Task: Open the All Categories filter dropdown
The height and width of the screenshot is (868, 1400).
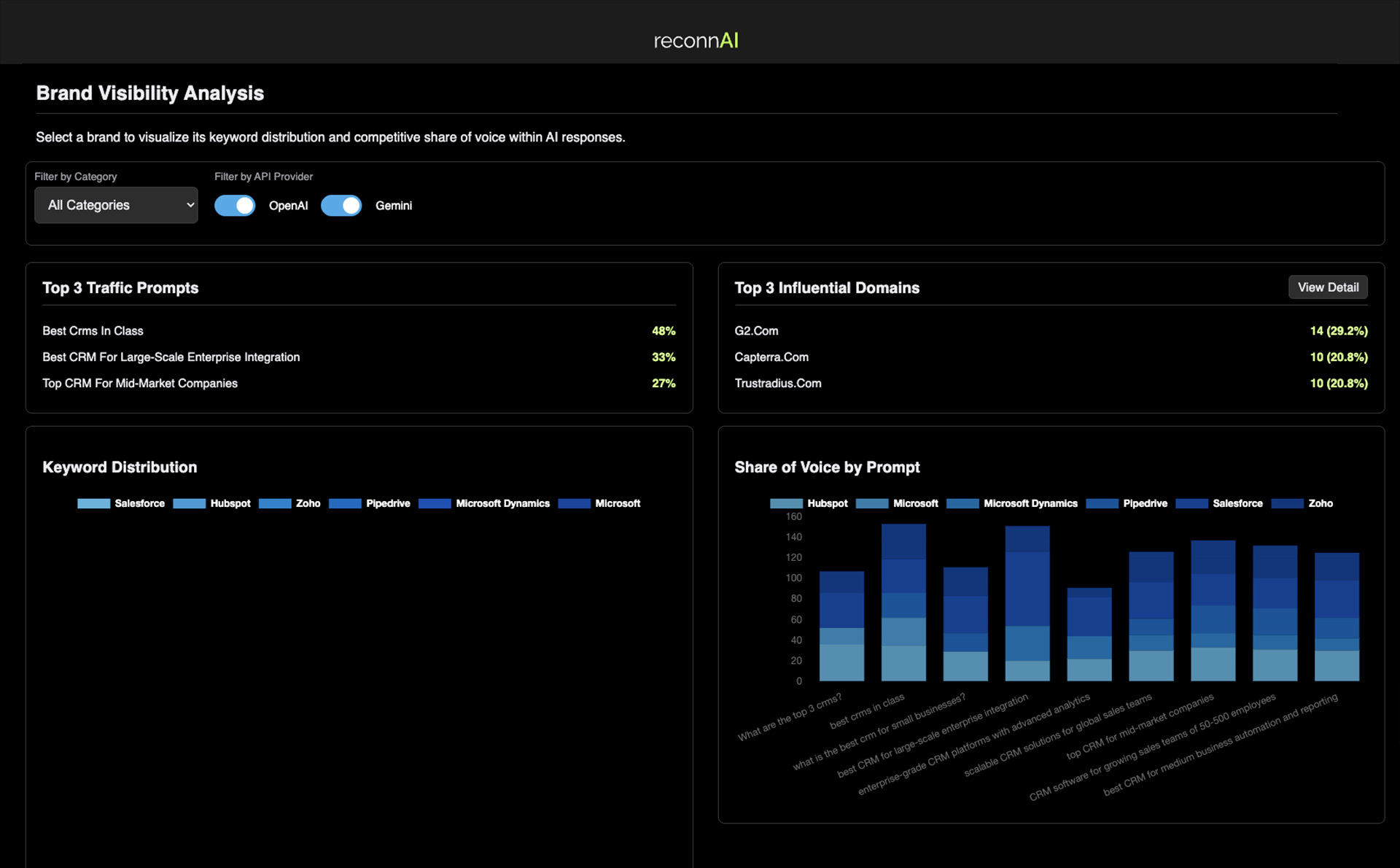Action: pyautogui.click(x=116, y=205)
